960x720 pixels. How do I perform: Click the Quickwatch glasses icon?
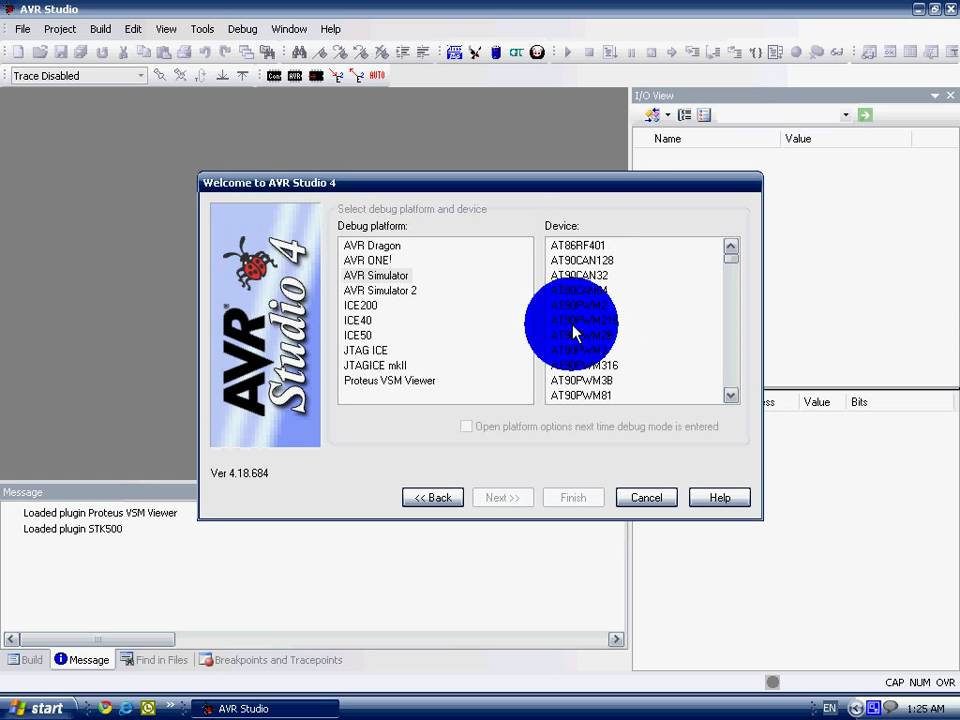[837, 52]
